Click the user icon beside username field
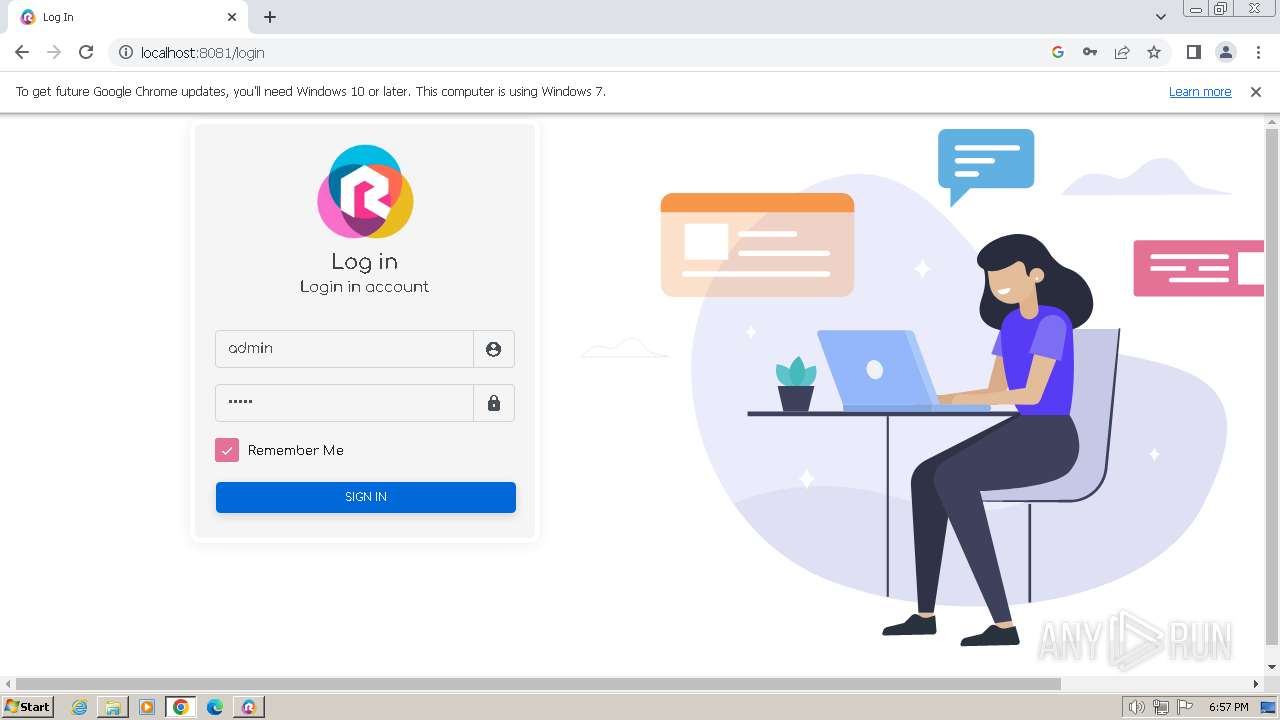This screenshot has width=1280, height=720. [493, 349]
